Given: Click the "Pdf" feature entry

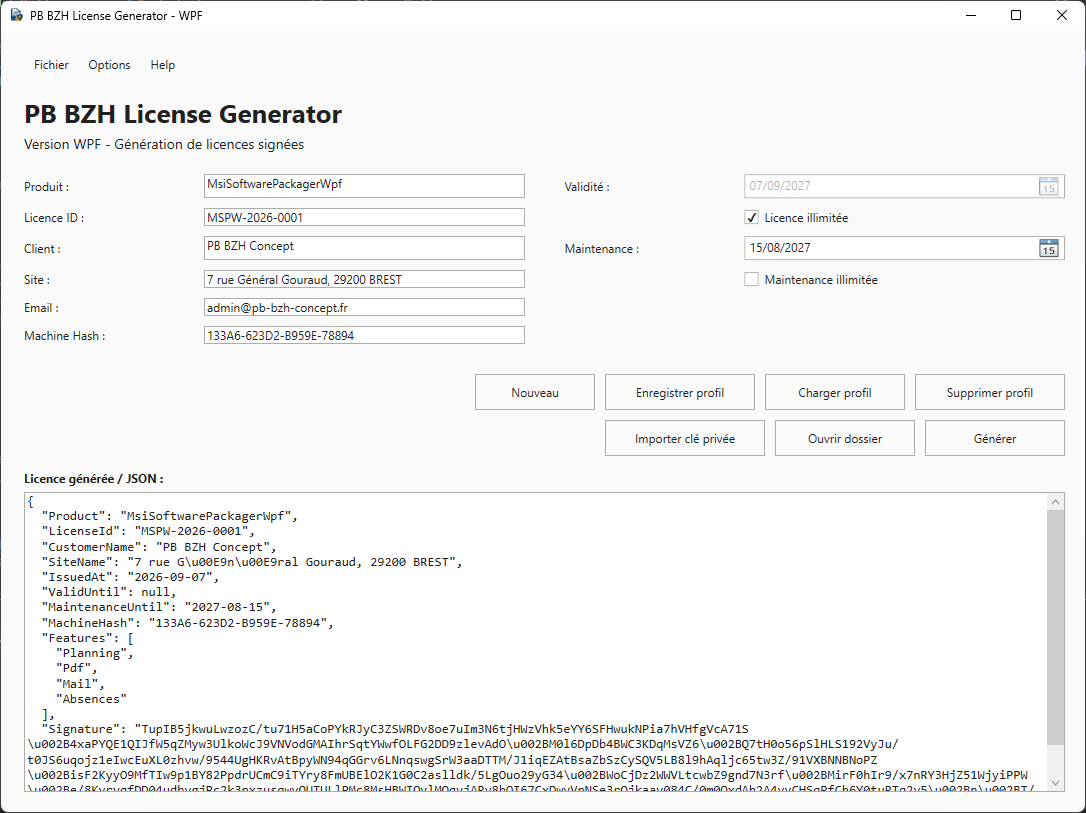Looking at the screenshot, I should [77, 669].
